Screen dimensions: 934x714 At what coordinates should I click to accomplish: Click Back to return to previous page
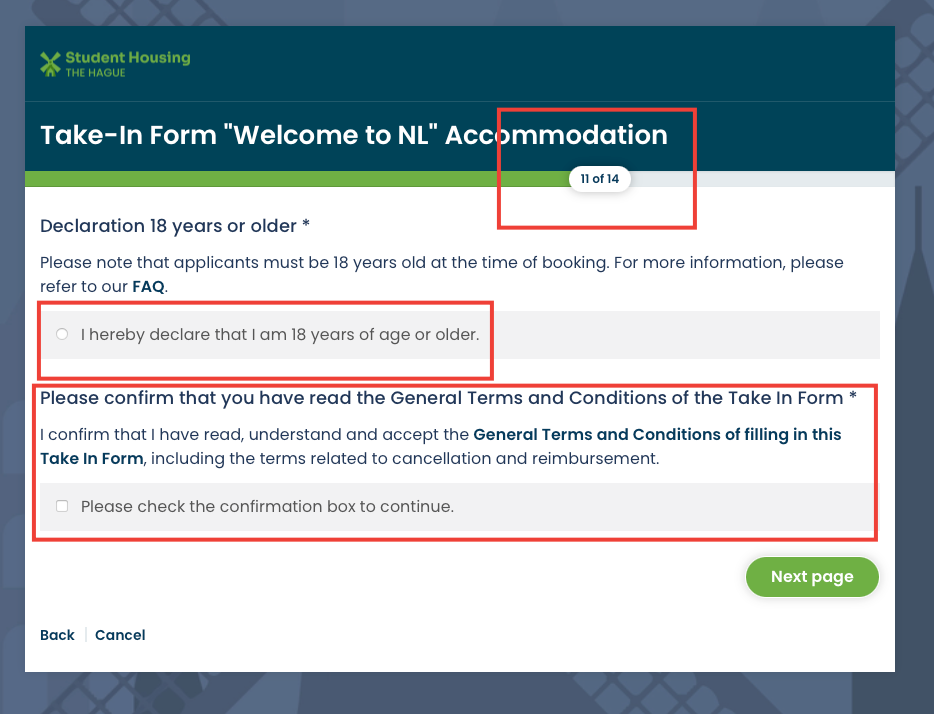[x=57, y=635]
